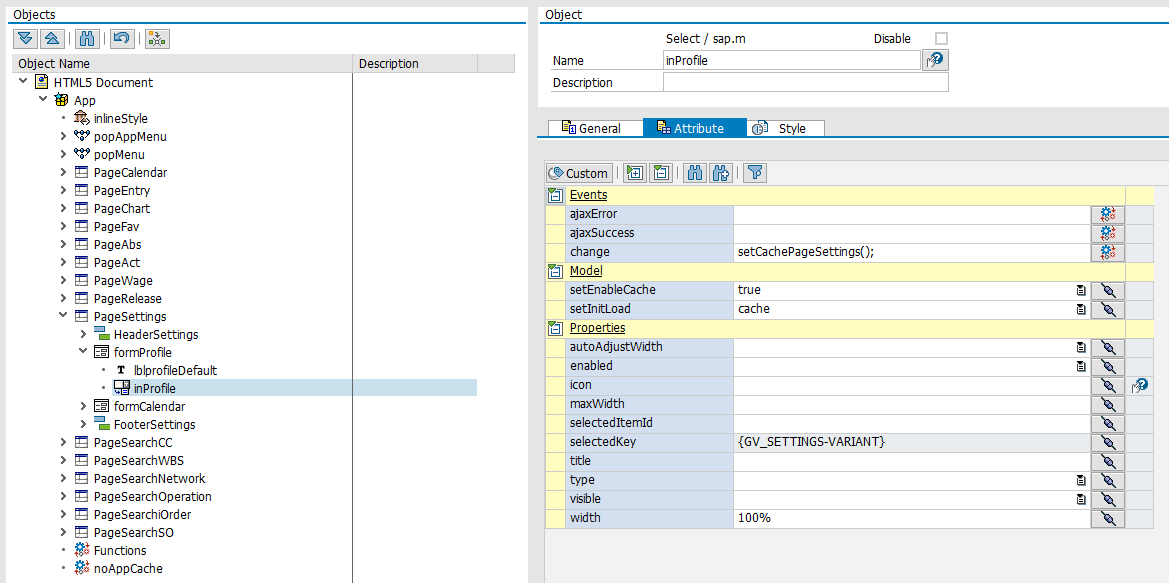Collapse the Properties attribute group
The width and height of the screenshot is (1169, 583).
(555, 328)
